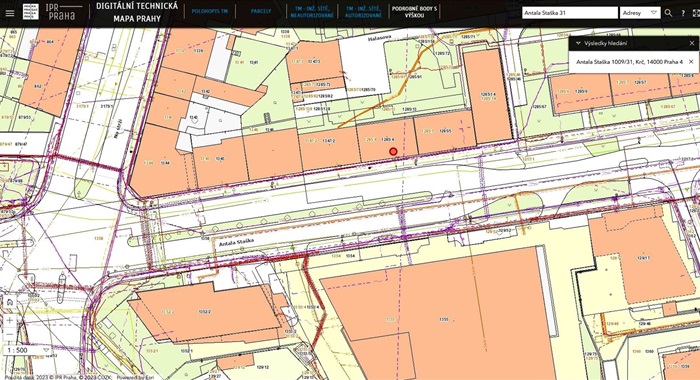The height and width of the screenshot is (380, 700).
Task: Select Antala Staška 1009/31 search result
Action: (629, 62)
